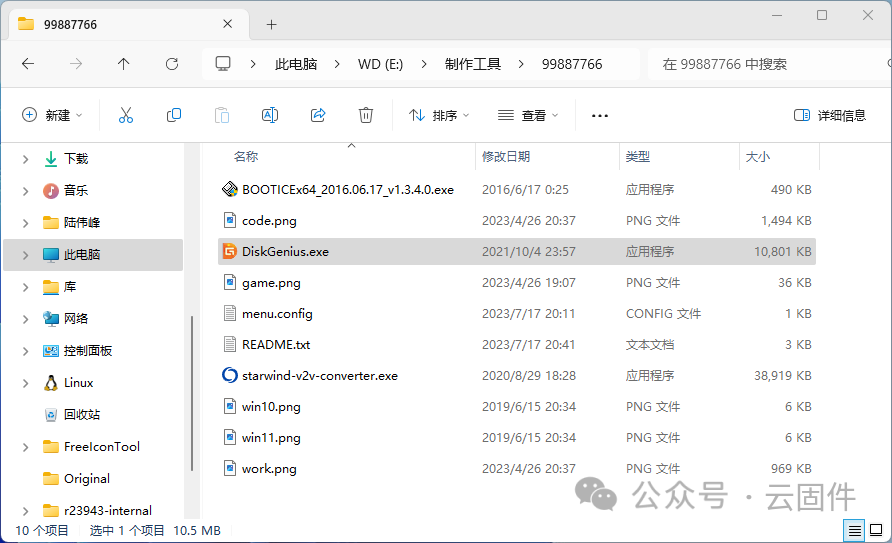Click the 网络 network icon

click(51, 318)
